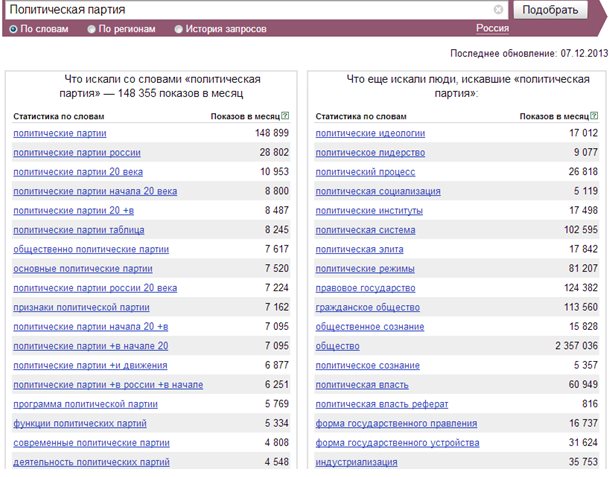Open link 'политические партии 20 века'
Image resolution: width=613 pixels, height=477 pixels.
point(78,172)
